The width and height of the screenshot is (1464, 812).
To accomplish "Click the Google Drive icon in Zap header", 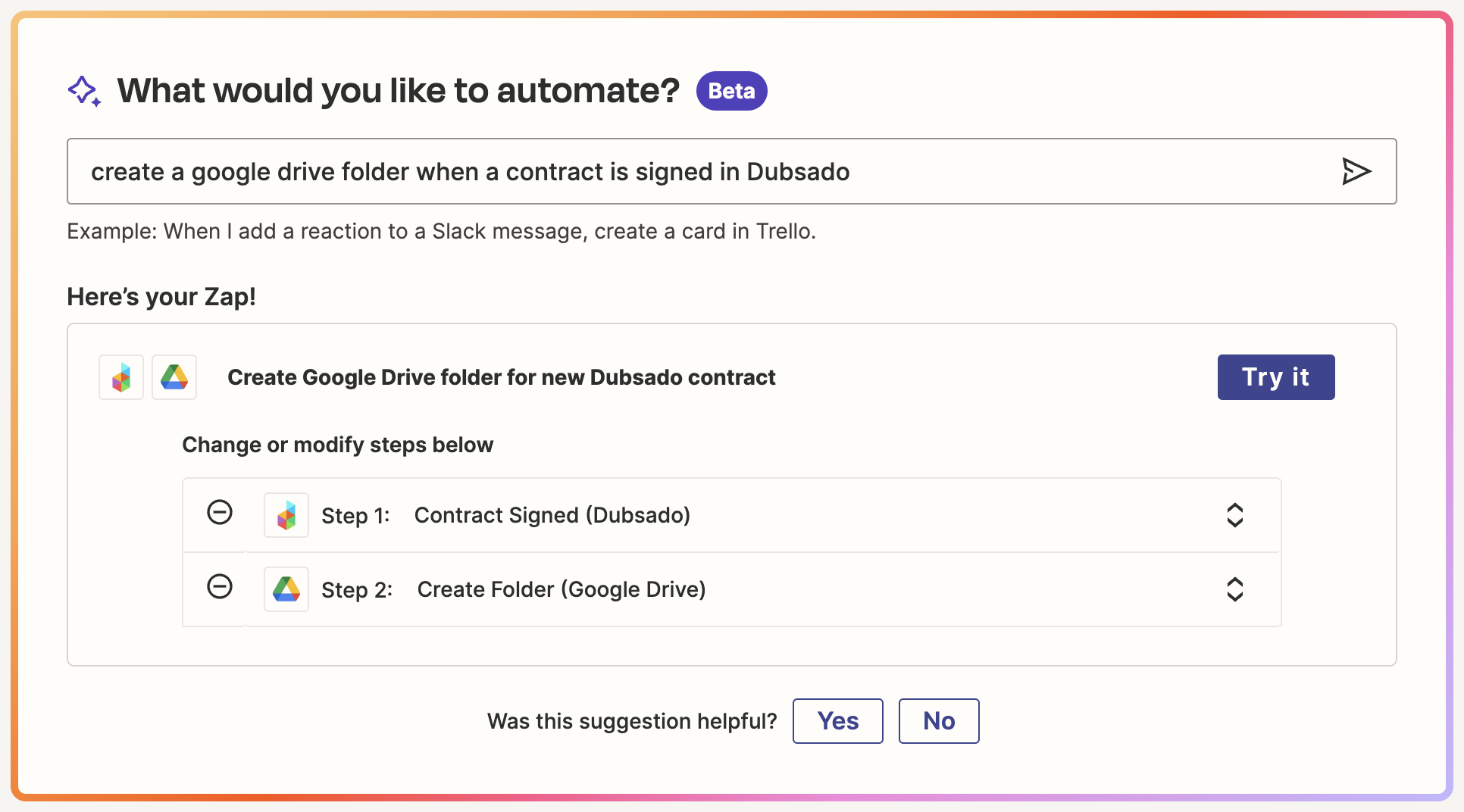I will coord(174,377).
